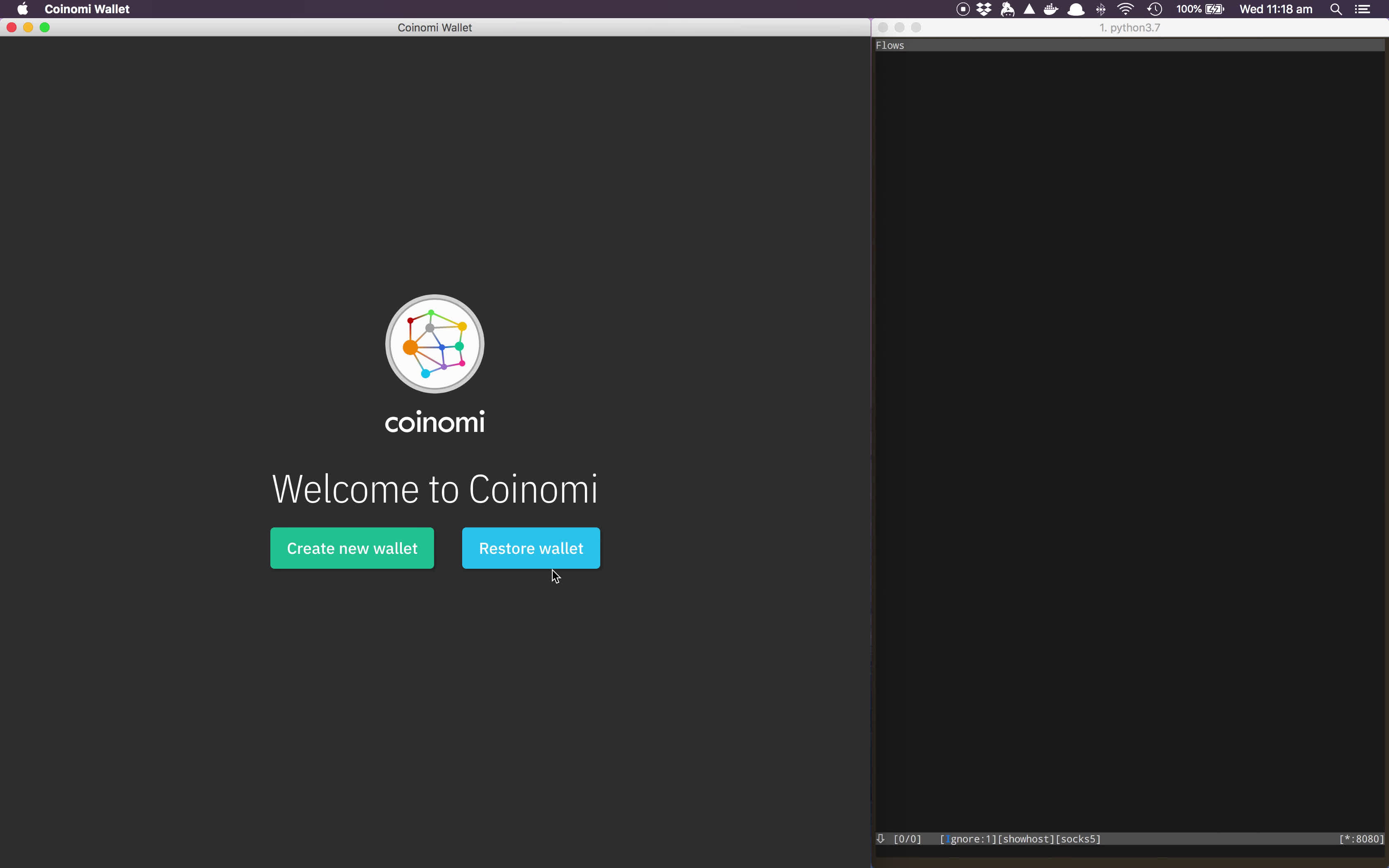The image size is (1389, 868).
Task: Click the terminal follow-mode down arrow
Action: tap(881, 839)
